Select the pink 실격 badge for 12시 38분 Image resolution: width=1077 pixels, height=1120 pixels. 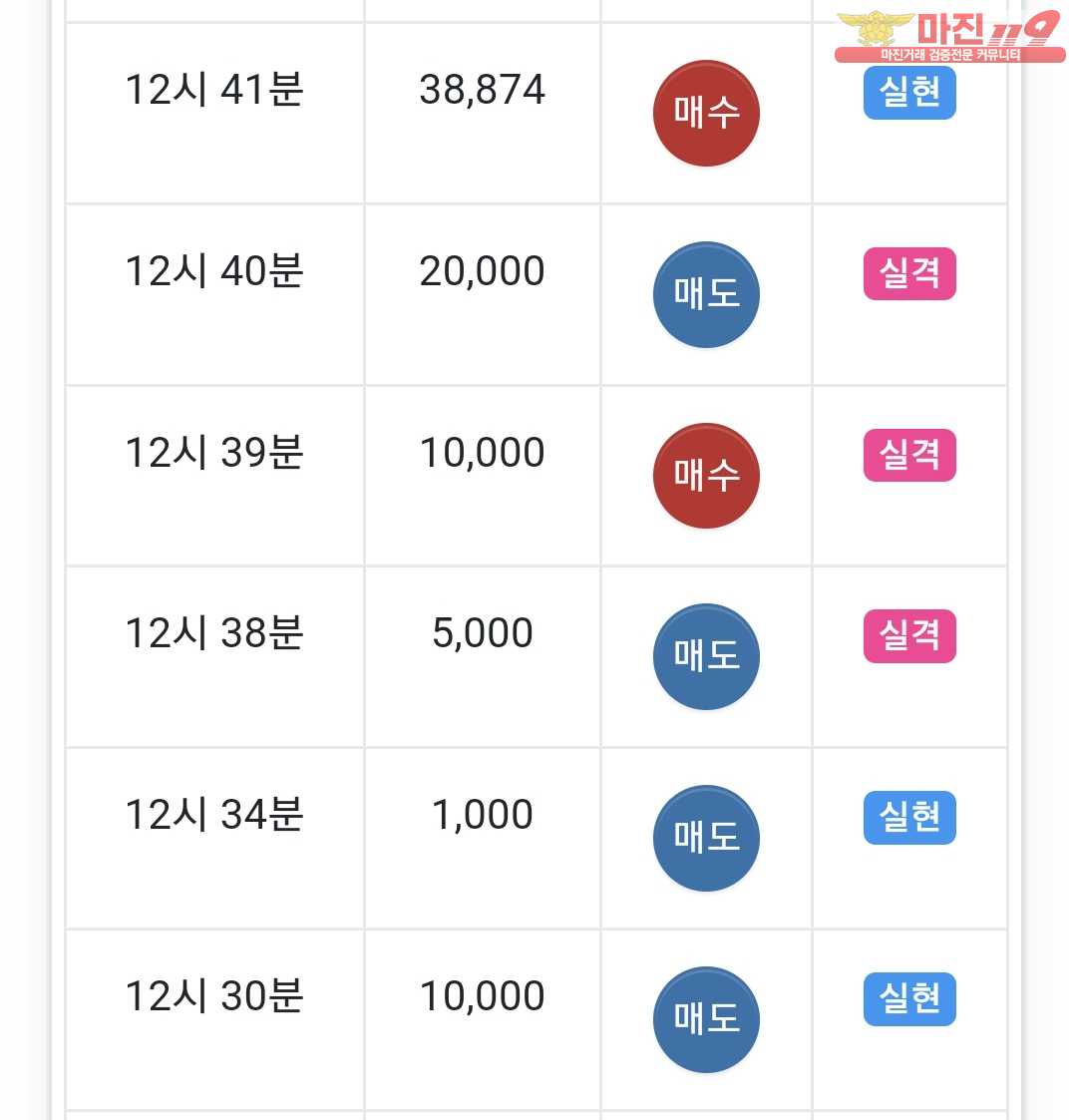click(x=909, y=635)
